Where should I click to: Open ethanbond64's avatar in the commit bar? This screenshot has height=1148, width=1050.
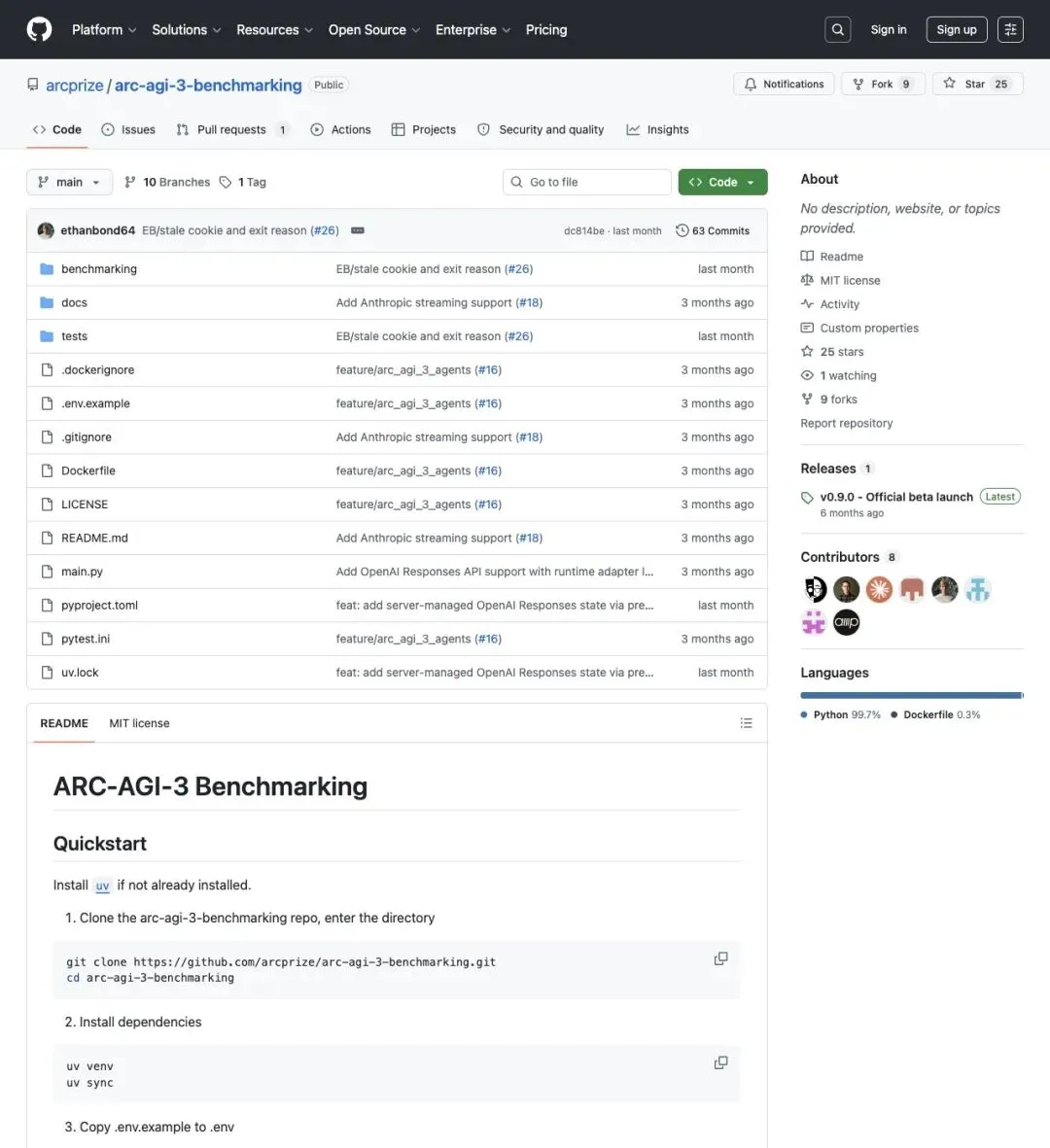pos(46,230)
